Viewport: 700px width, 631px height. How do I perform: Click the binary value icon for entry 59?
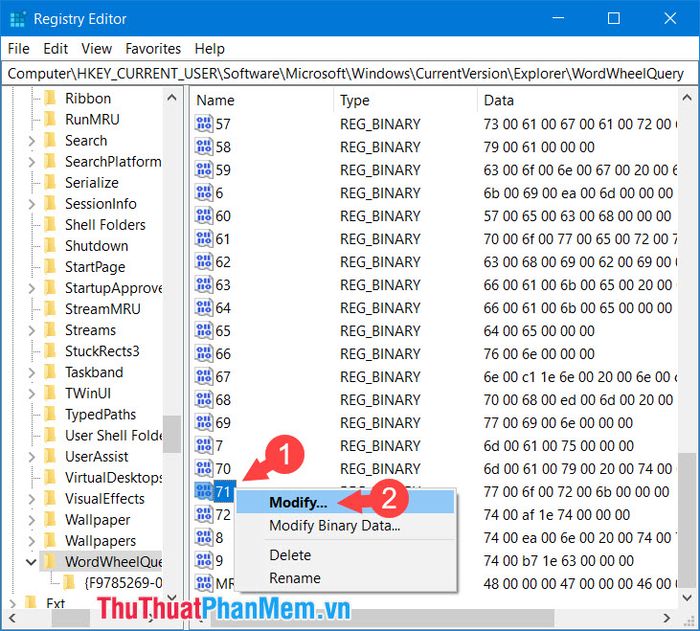pyautogui.click(x=204, y=169)
